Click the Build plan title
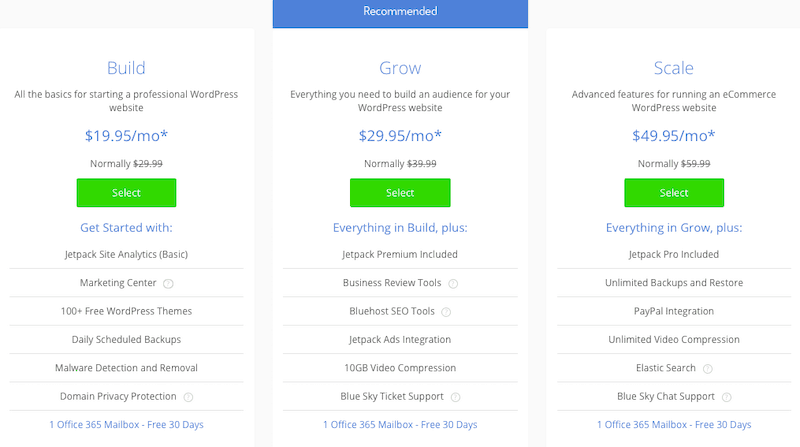 tap(126, 68)
